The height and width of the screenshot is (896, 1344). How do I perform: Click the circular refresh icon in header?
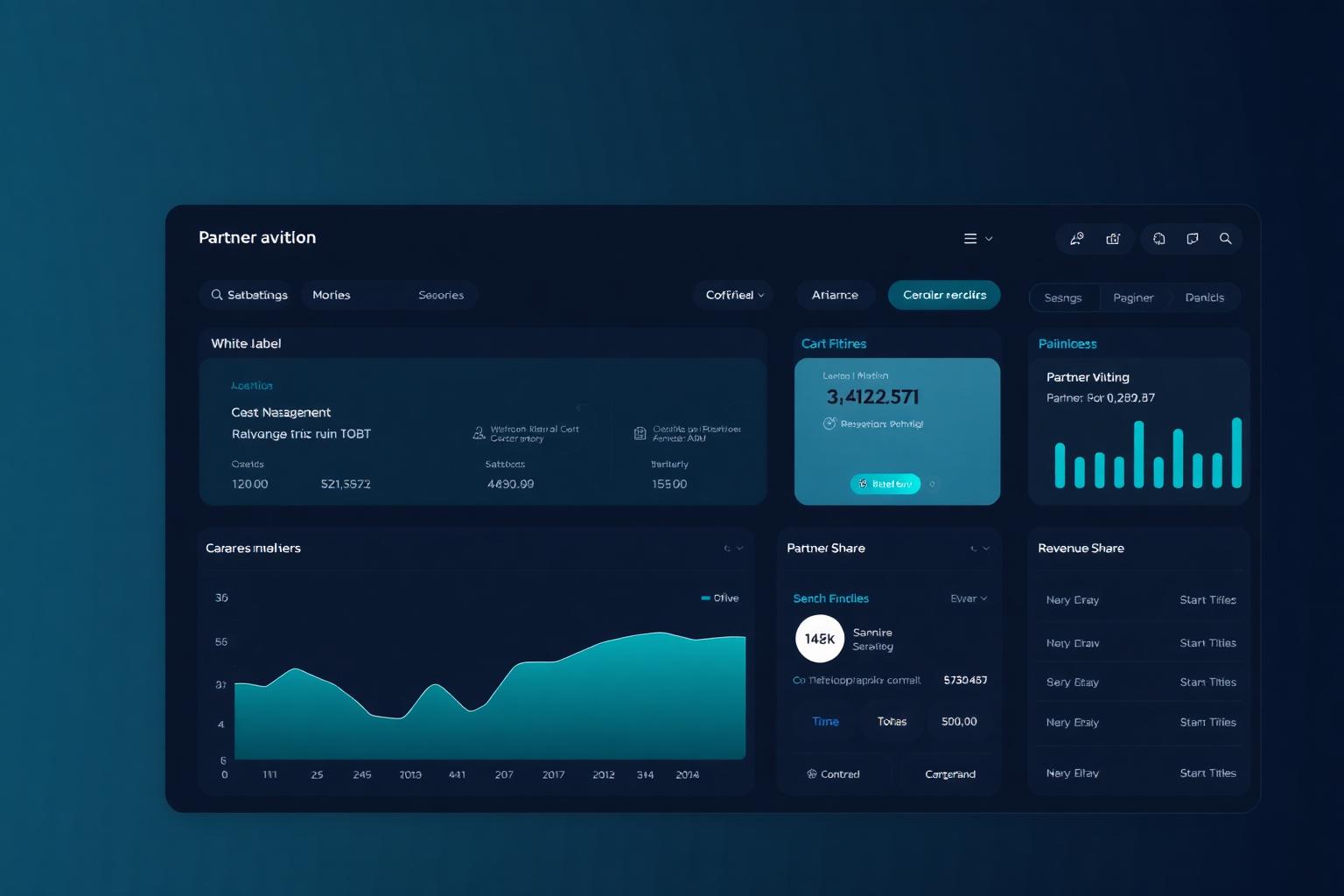coord(1159,239)
